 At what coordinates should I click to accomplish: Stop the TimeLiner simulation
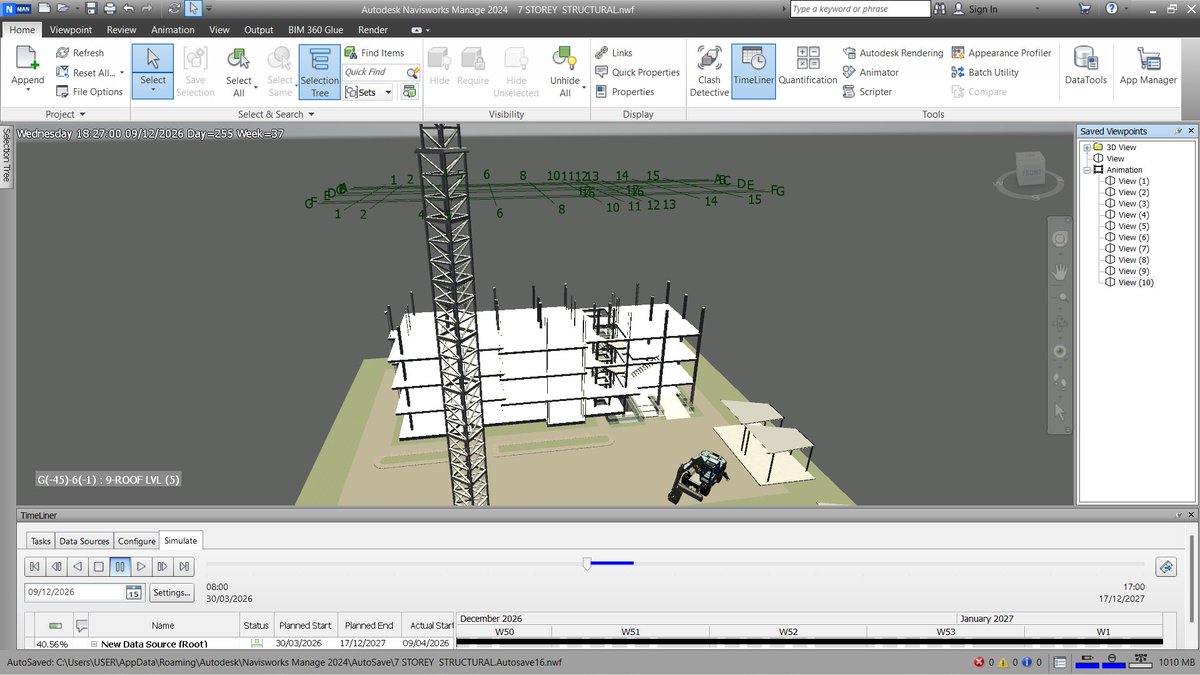98,567
